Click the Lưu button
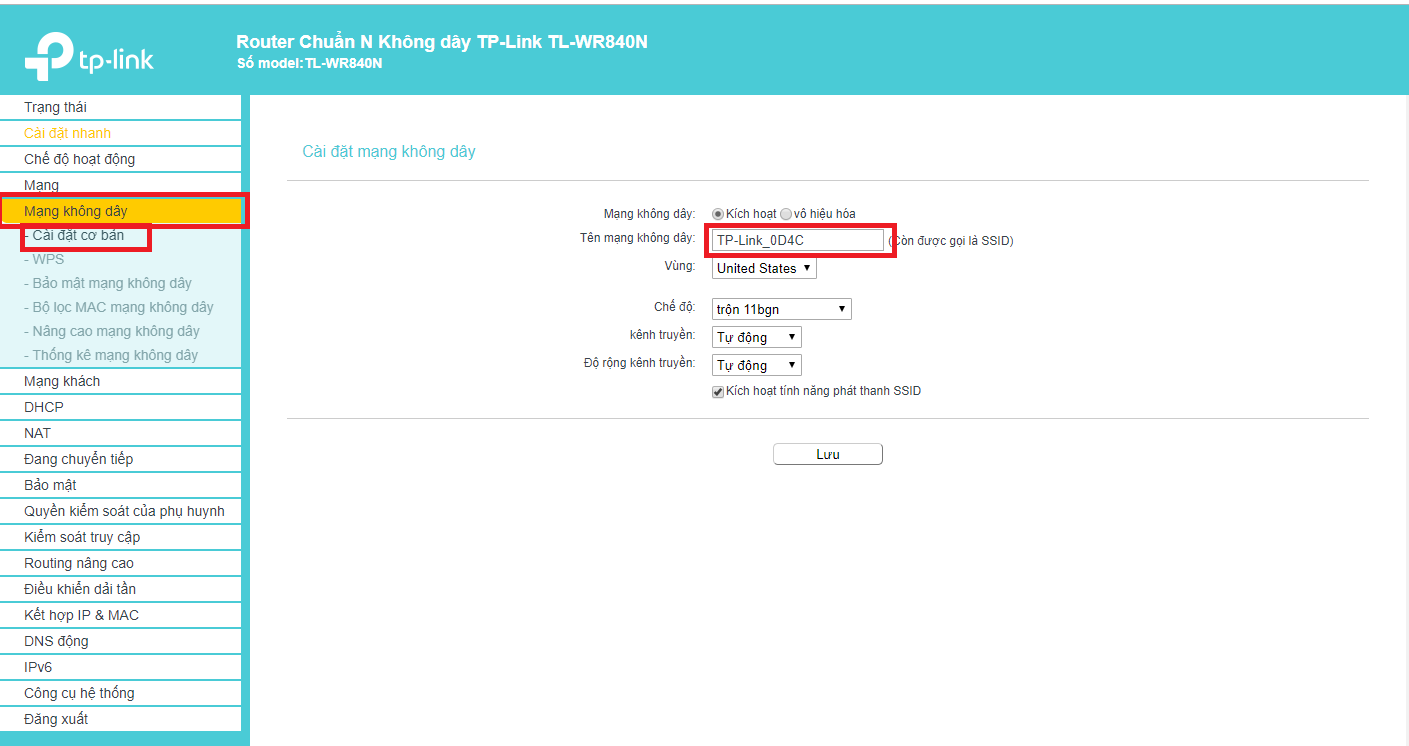Image resolution: width=1409 pixels, height=746 pixels. point(828,454)
